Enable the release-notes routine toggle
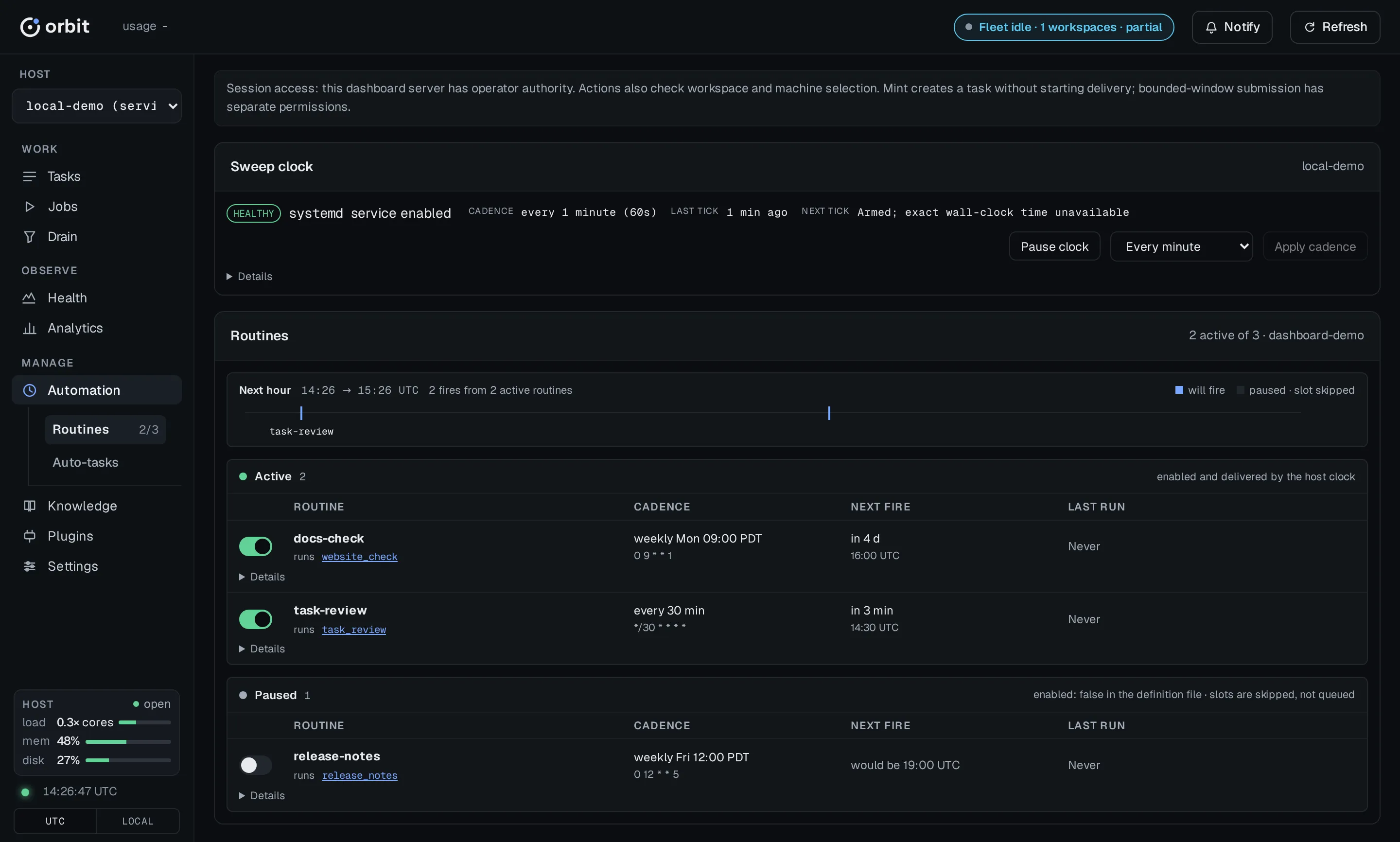Viewport: 1400px width, 842px height. click(255, 765)
